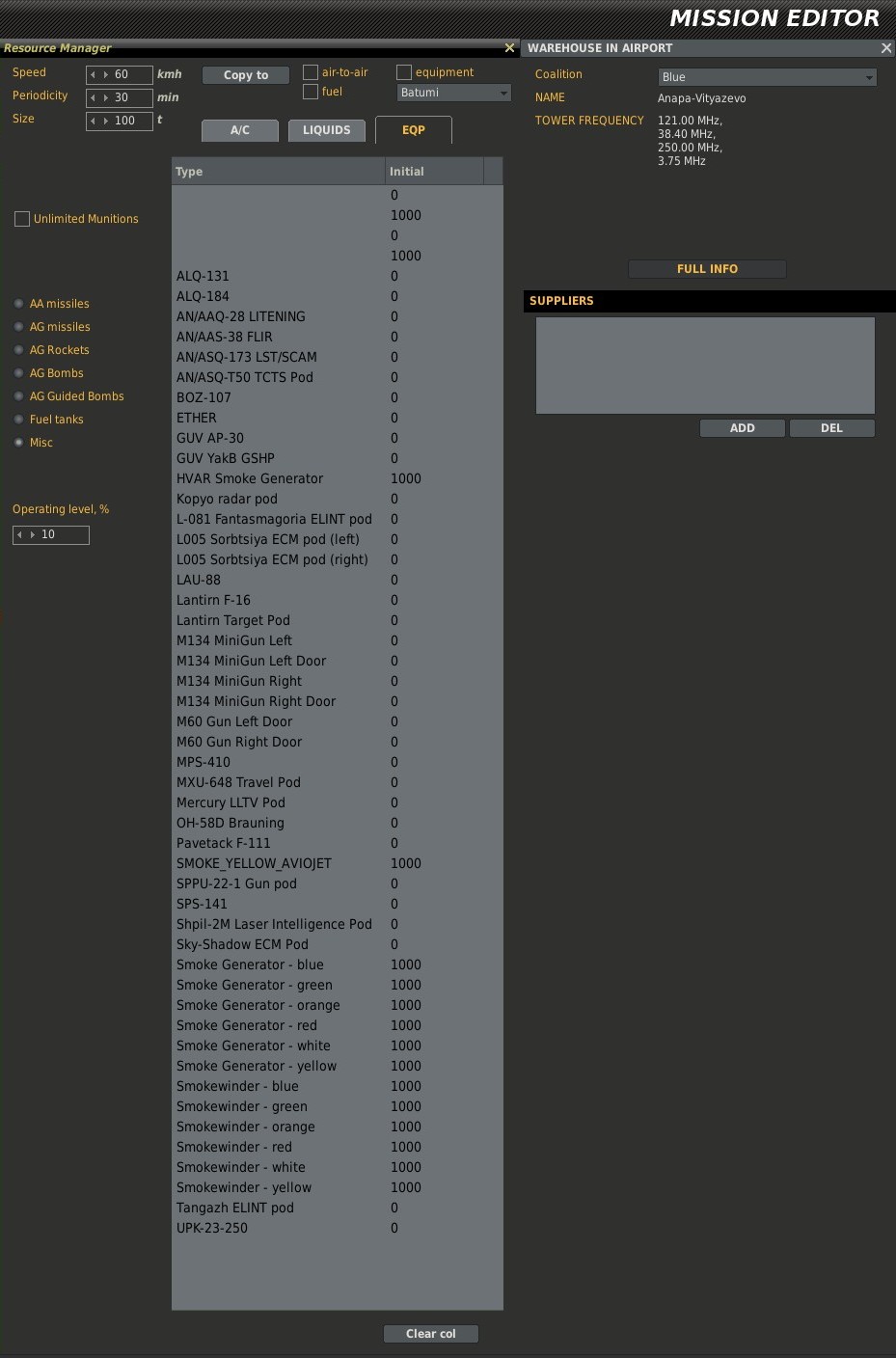The width and height of the screenshot is (896, 1358).
Task: Enable the air-to-air checkbox
Action: pyautogui.click(x=311, y=72)
